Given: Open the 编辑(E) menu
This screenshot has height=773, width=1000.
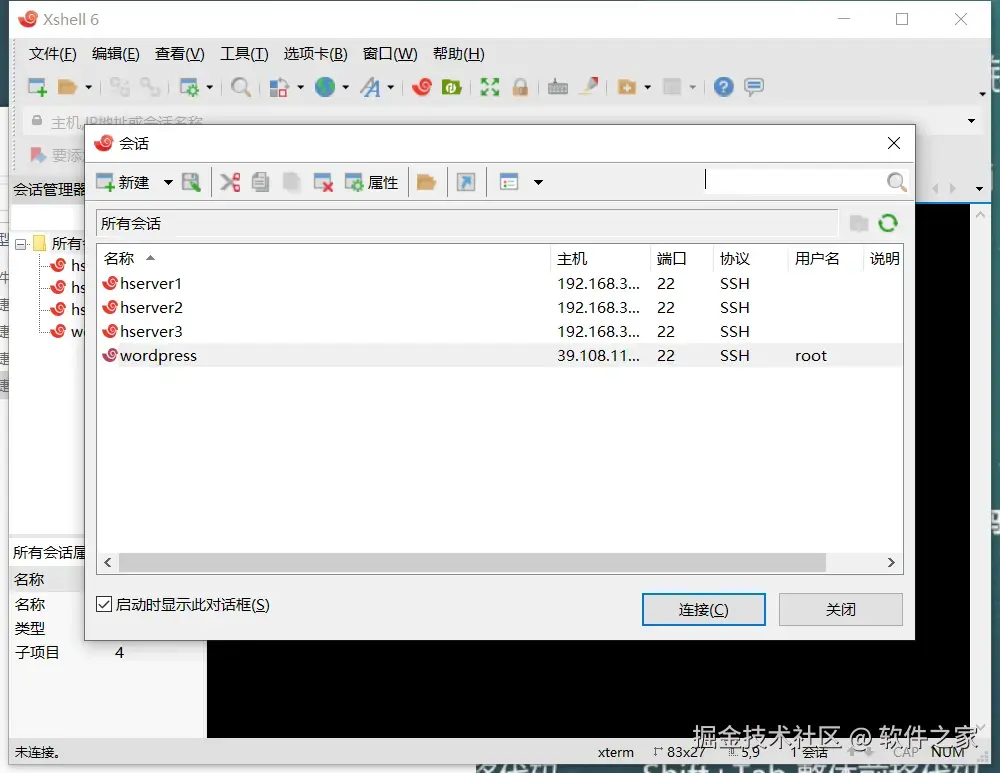Looking at the screenshot, I should pos(115,54).
